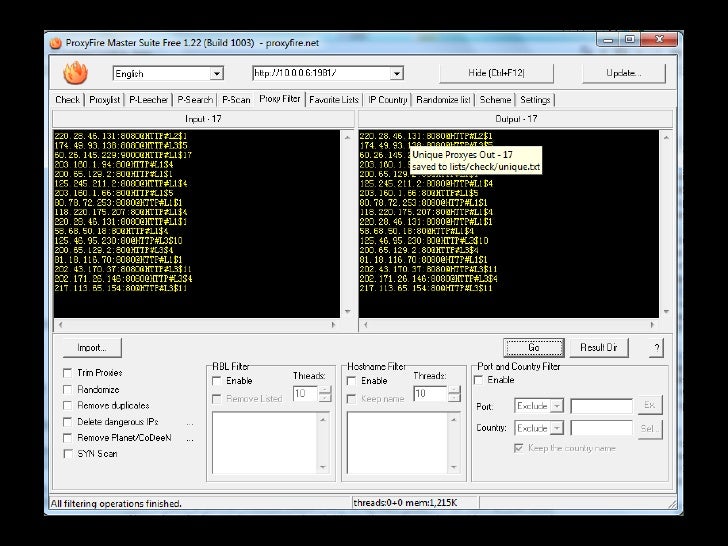Screen dimensions: 728x546
Task: Click the Country filter input field
Action: [602, 428]
